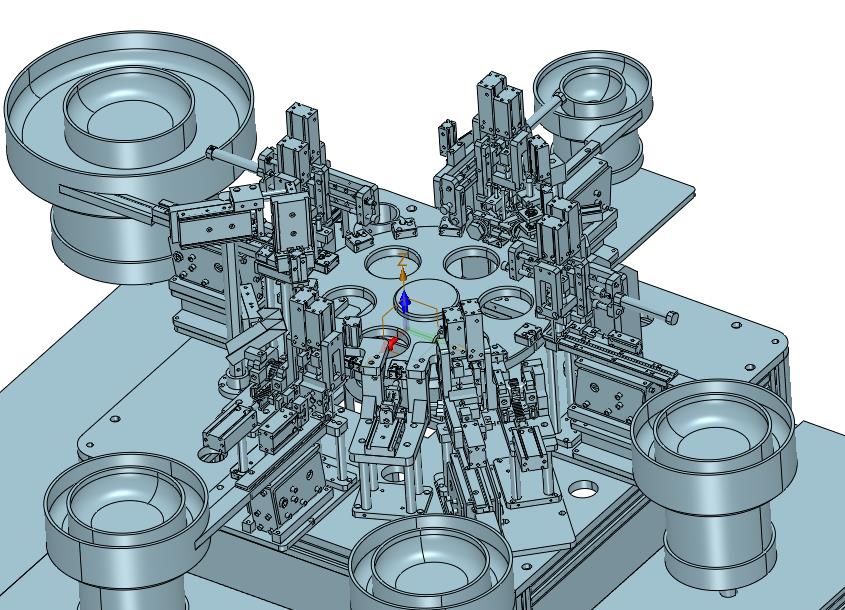Select the small raised disc at the rotary table center
The width and height of the screenshot is (845, 610).
[x=427, y=299]
